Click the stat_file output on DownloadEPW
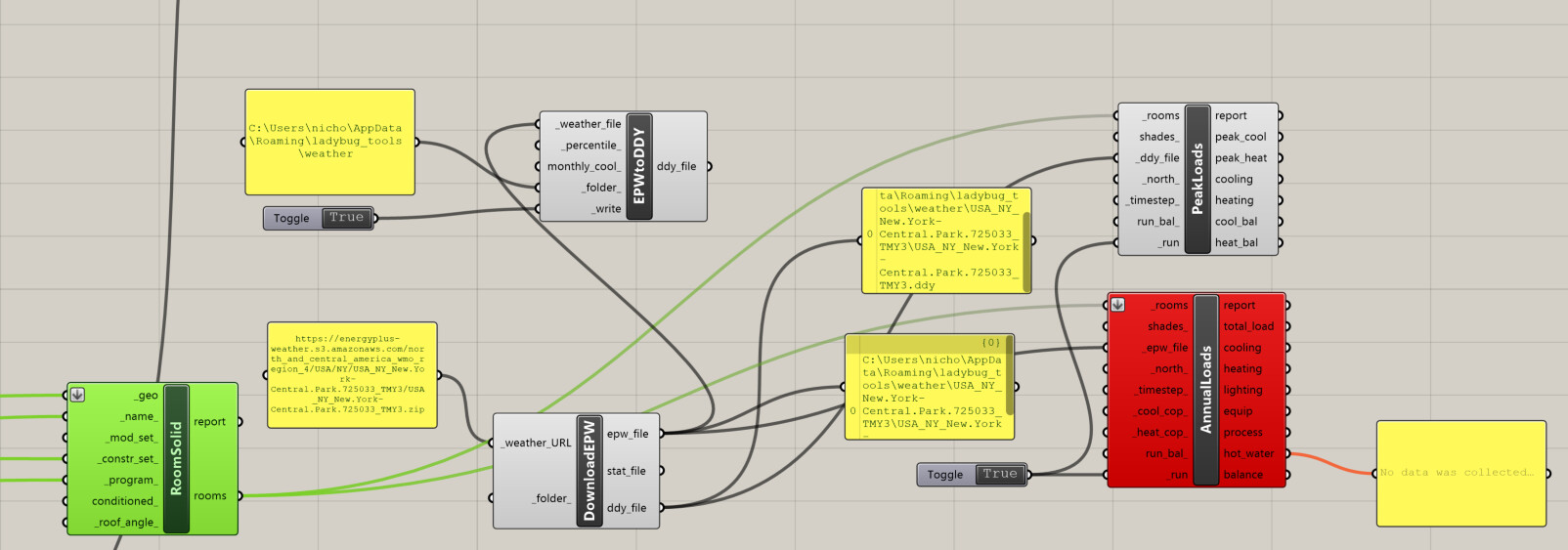 tap(627, 471)
